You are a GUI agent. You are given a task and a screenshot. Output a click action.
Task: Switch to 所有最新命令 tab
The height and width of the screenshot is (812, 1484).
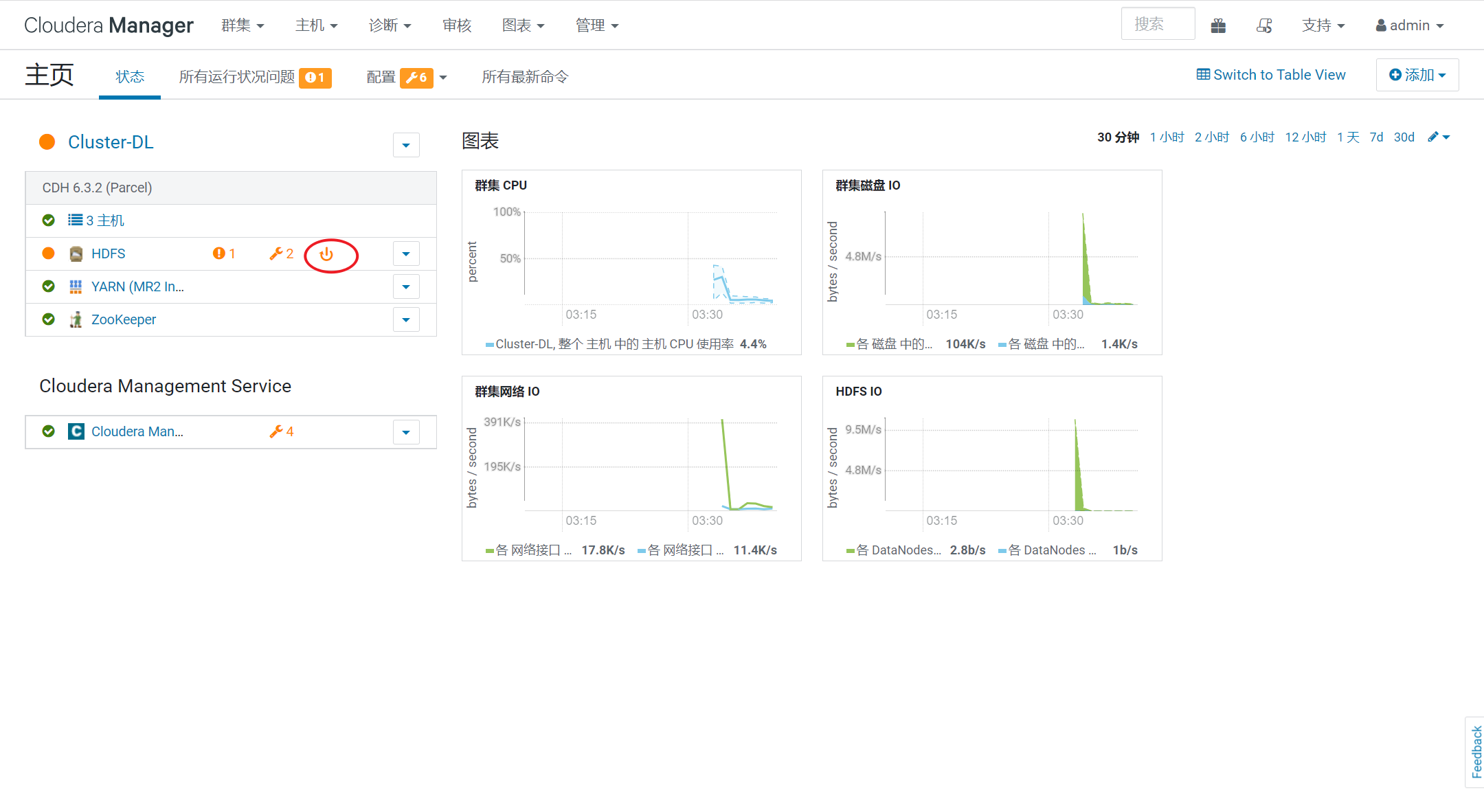coord(525,77)
